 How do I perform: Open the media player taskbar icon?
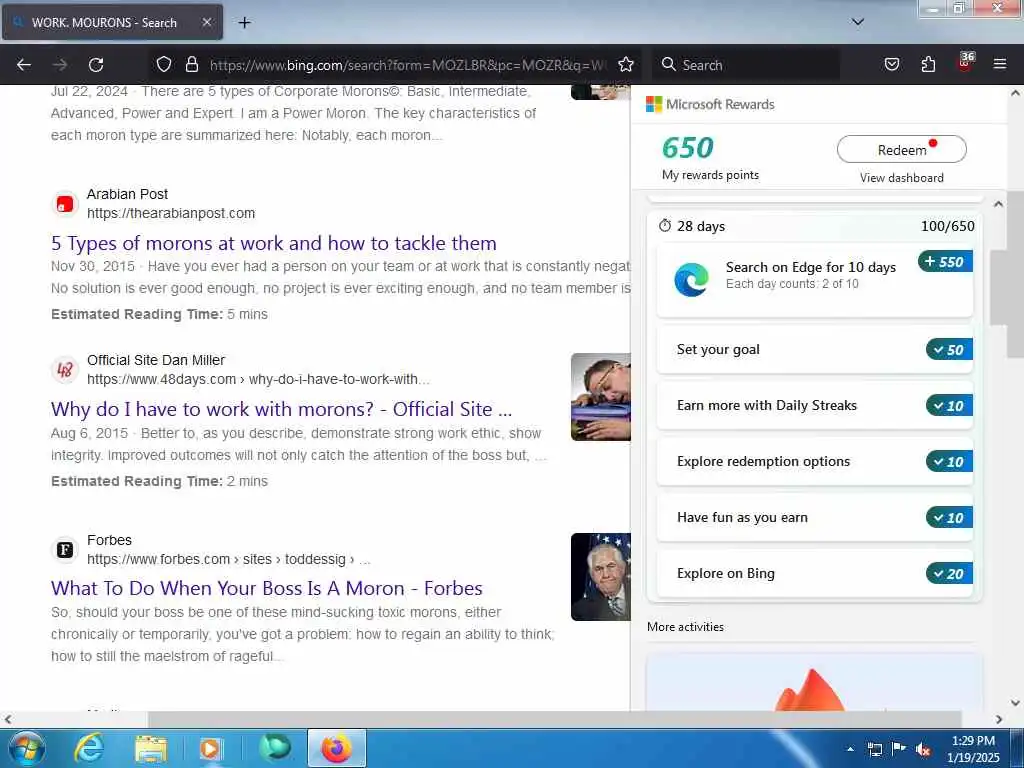pyautogui.click(x=210, y=748)
